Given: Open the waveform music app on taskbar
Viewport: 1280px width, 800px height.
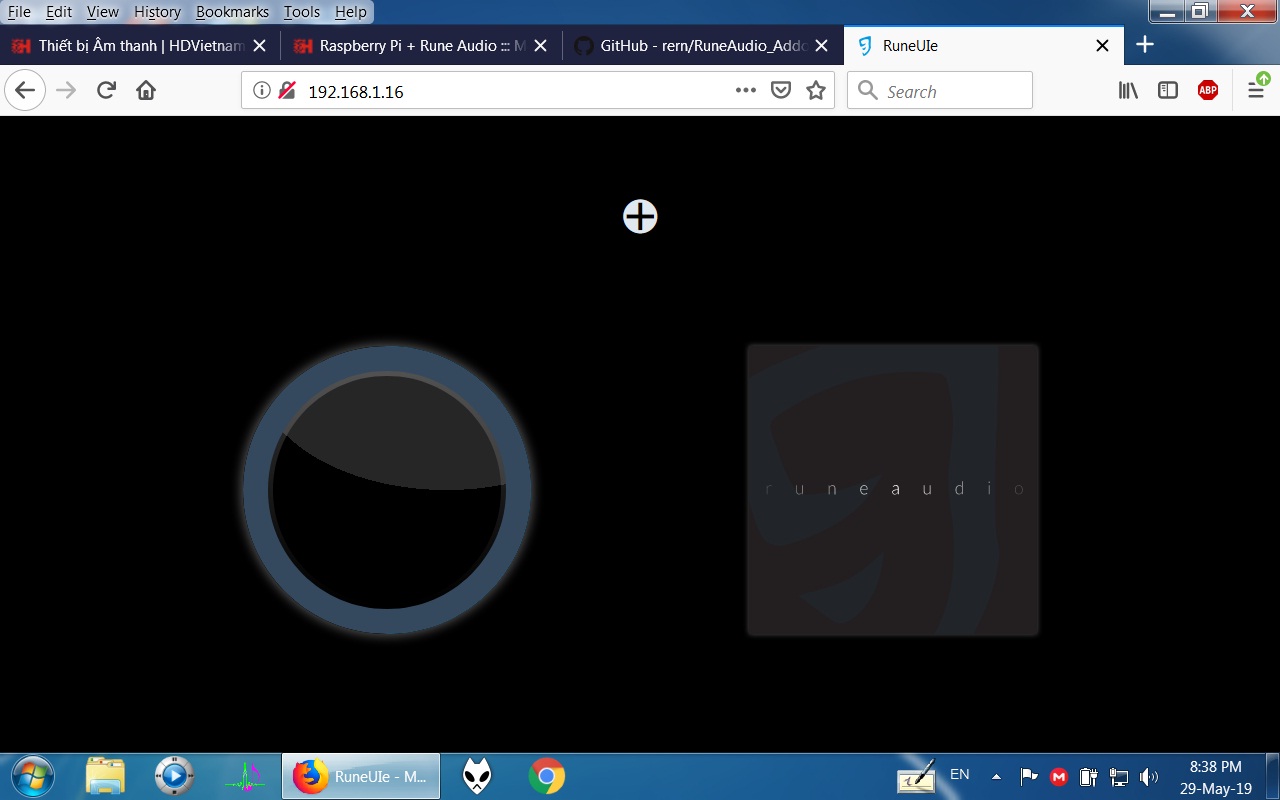Looking at the screenshot, I should [243, 776].
